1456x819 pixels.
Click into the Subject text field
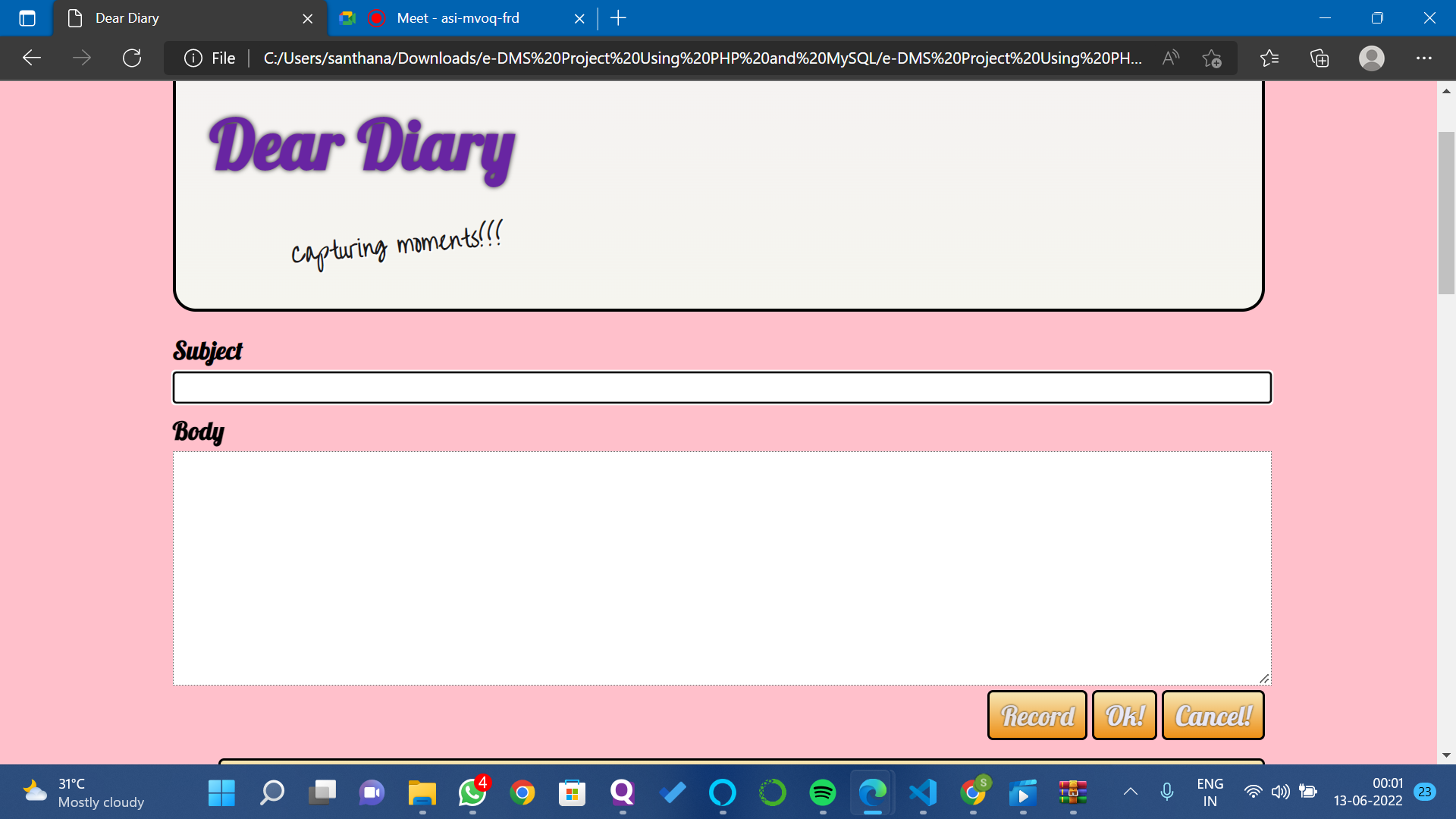(x=721, y=388)
